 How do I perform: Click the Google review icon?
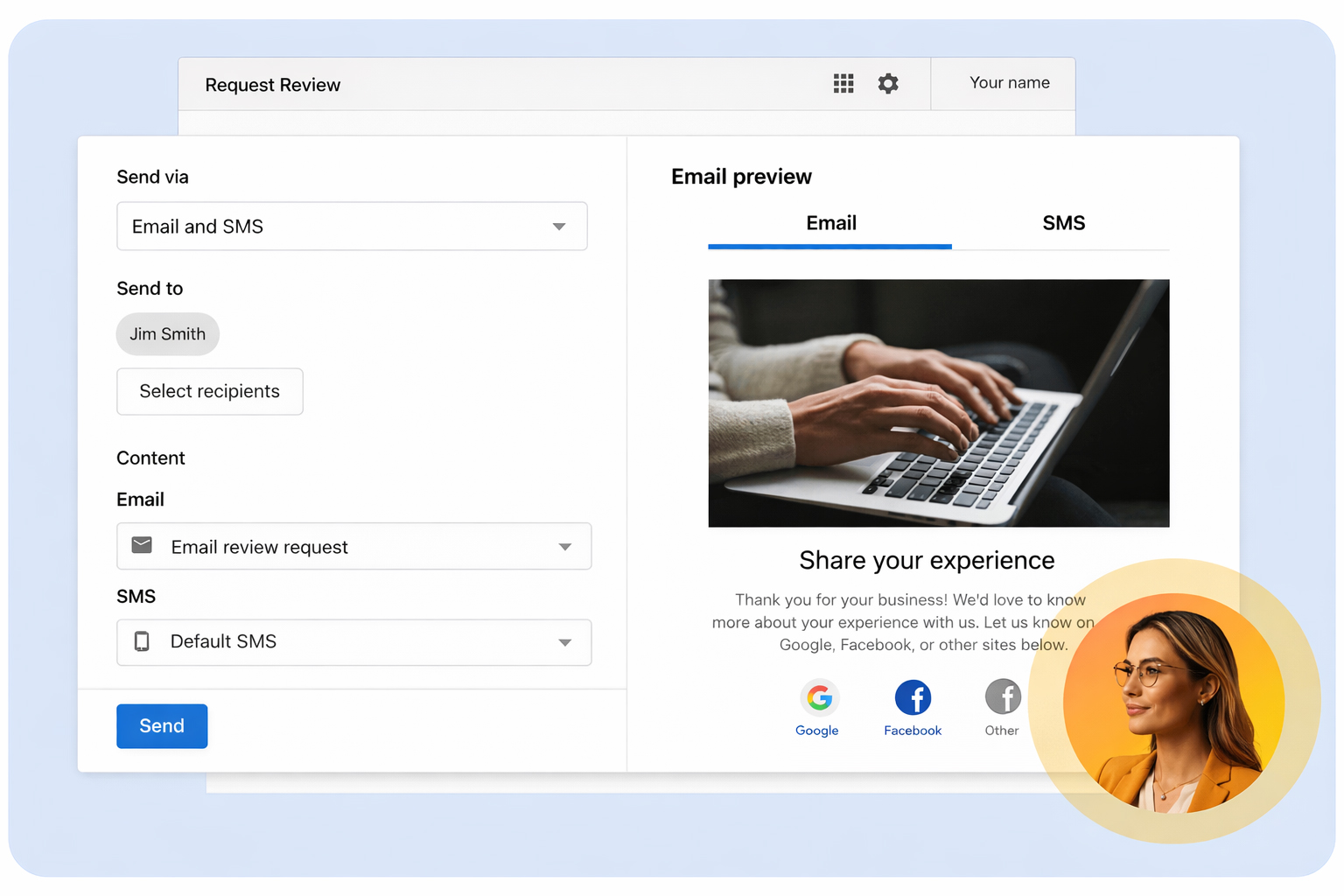click(819, 697)
